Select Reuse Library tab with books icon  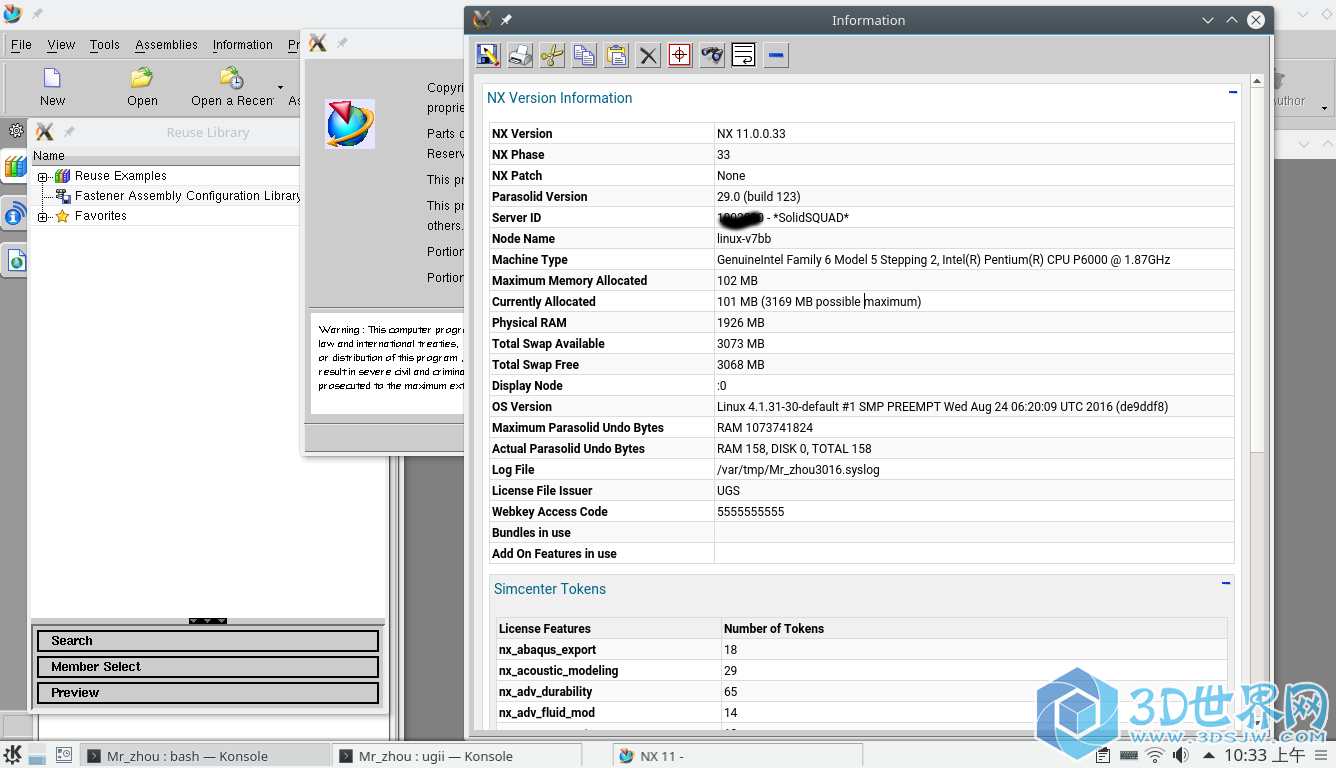click(x=15, y=167)
